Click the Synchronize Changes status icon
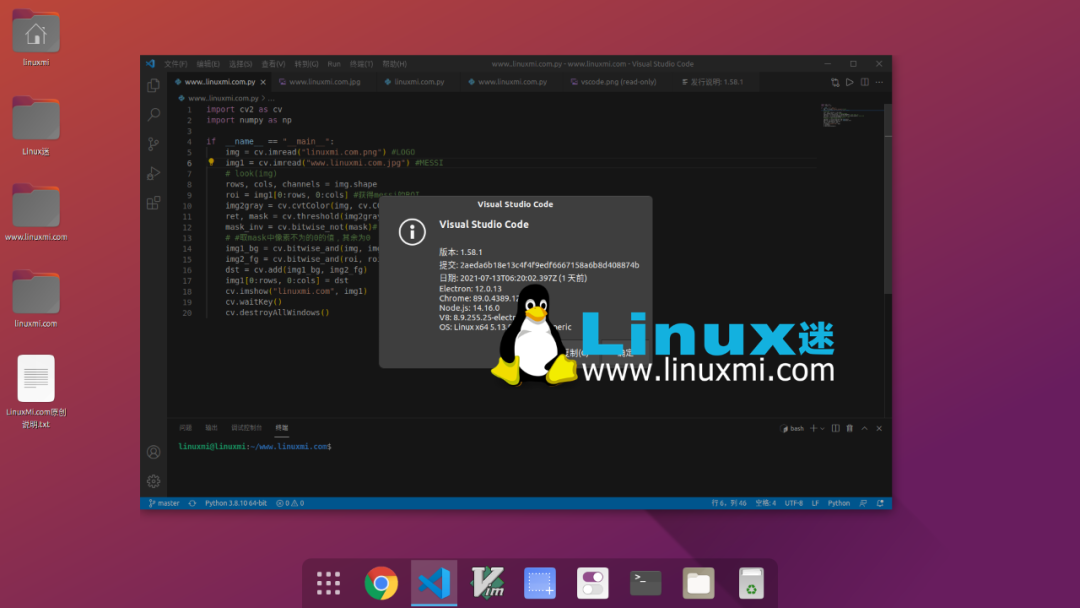 pos(192,503)
